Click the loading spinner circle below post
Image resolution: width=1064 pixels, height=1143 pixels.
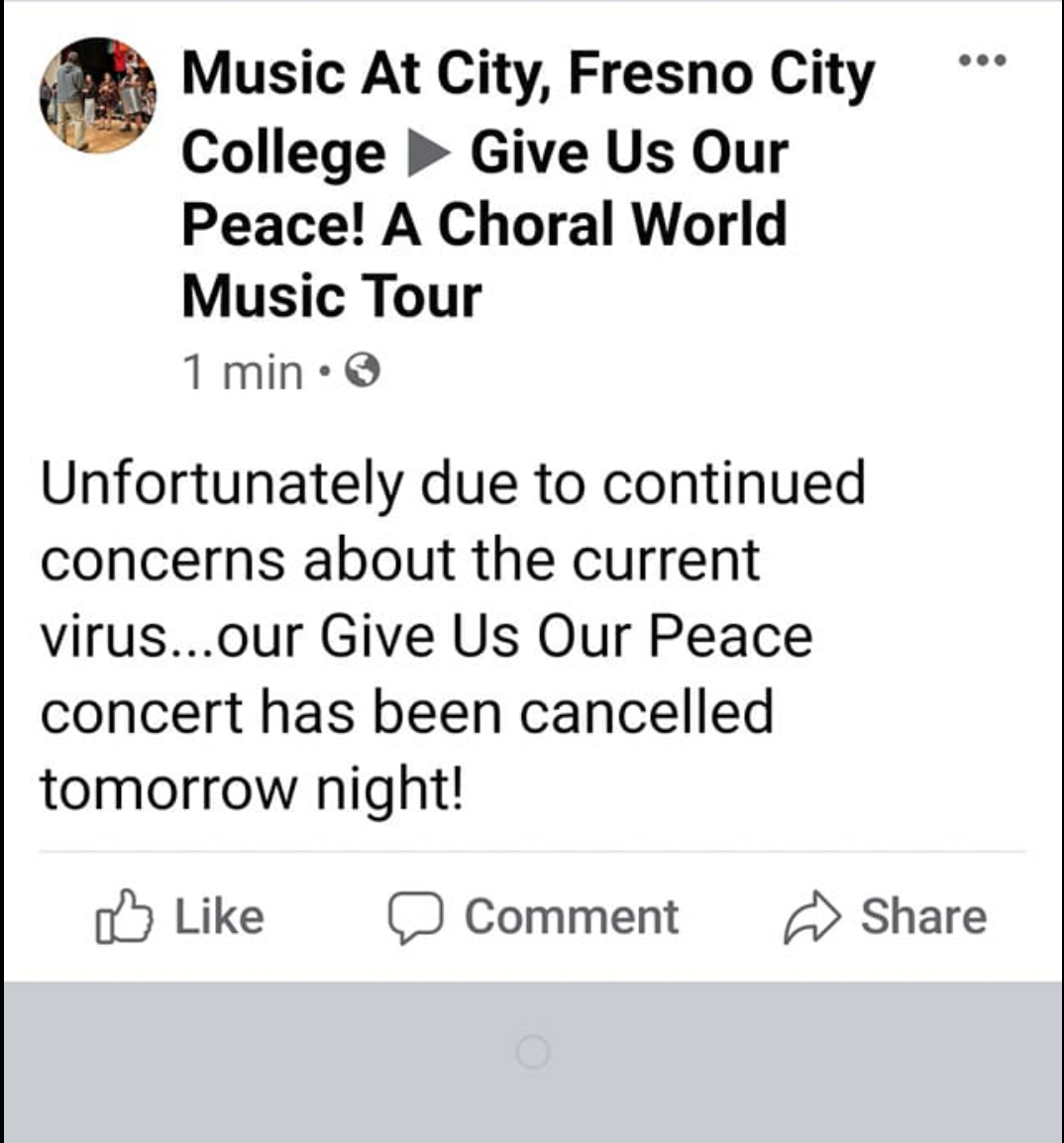pyautogui.click(x=532, y=1052)
